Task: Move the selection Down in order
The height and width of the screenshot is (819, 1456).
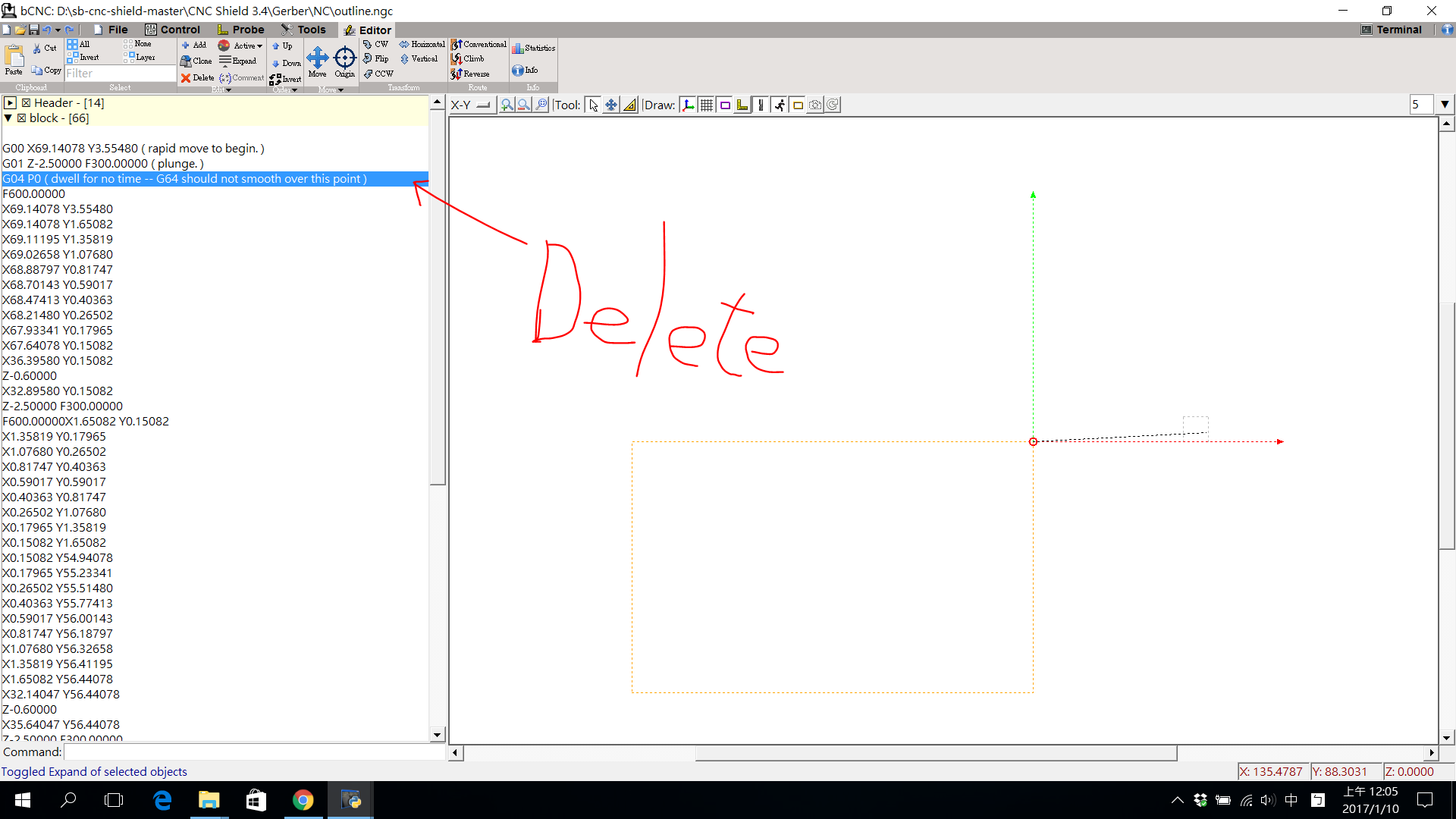Action: (x=286, y=63)
